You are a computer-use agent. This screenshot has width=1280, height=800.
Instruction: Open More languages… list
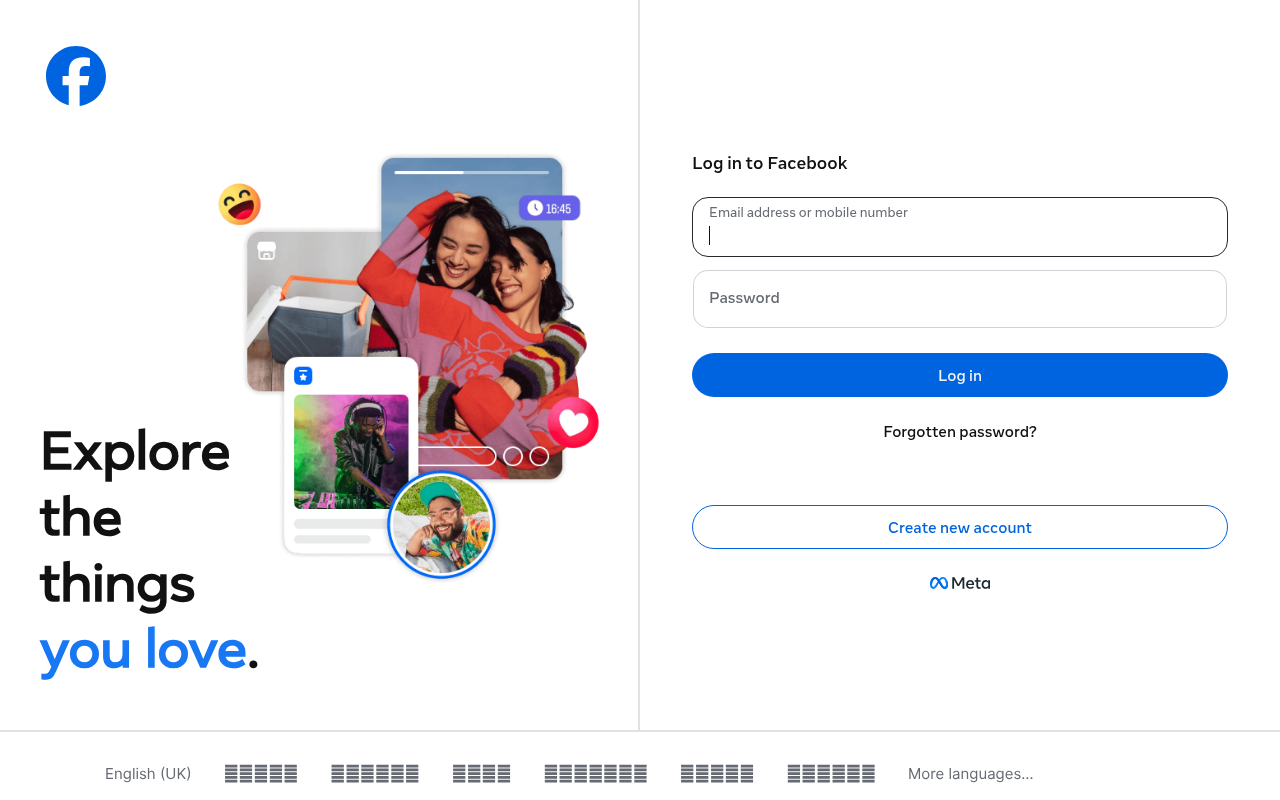(x=971, y=774)
